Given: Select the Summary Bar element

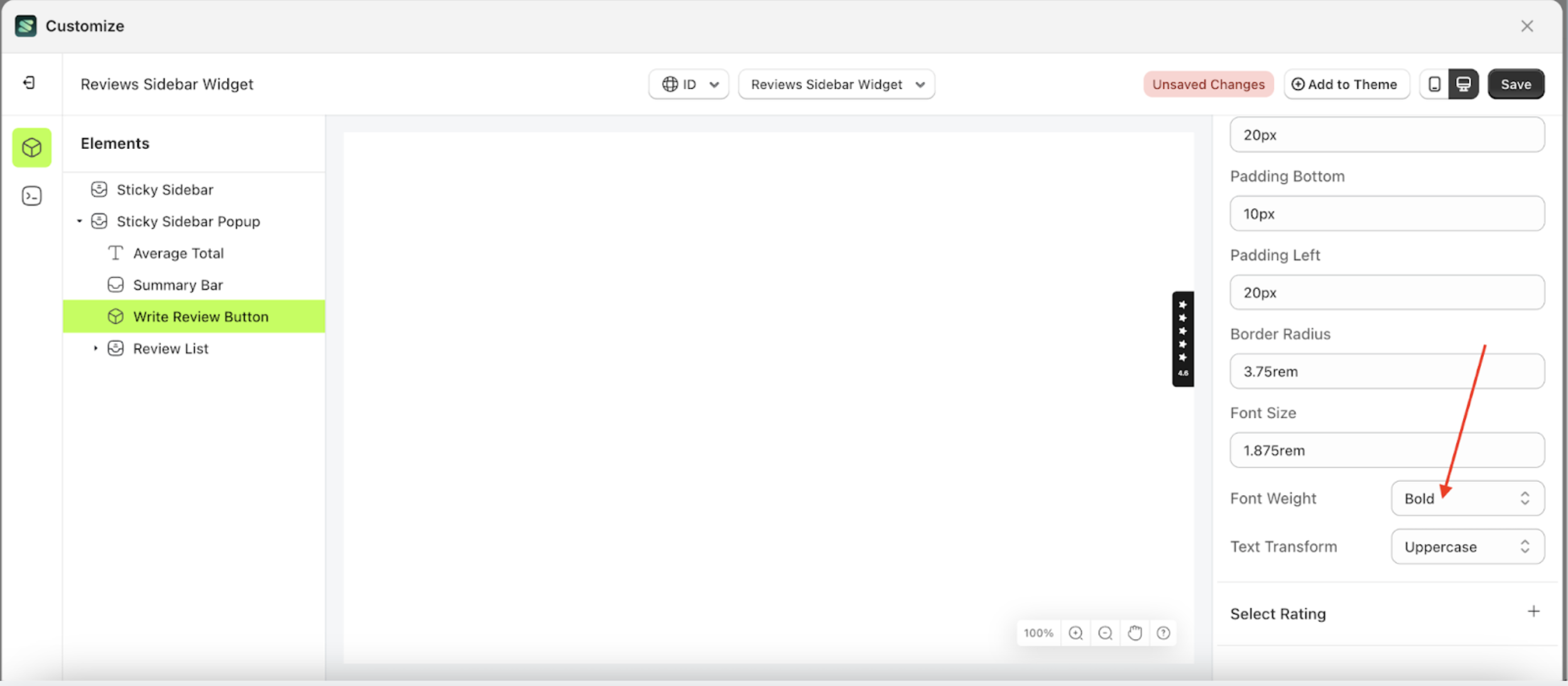Looking at the screenshot, I should pyautogui.click(x=179, y=285).
